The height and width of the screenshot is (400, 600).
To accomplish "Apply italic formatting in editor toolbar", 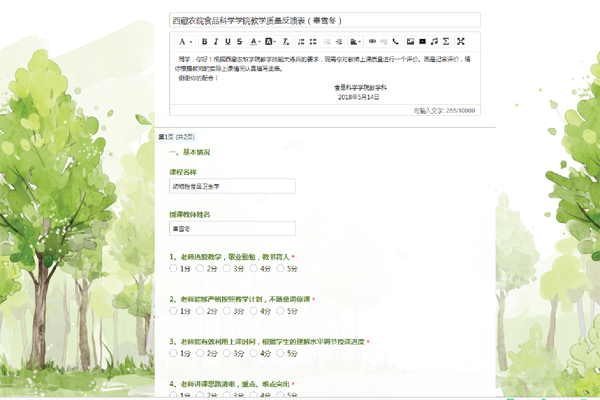I will 215,42.
